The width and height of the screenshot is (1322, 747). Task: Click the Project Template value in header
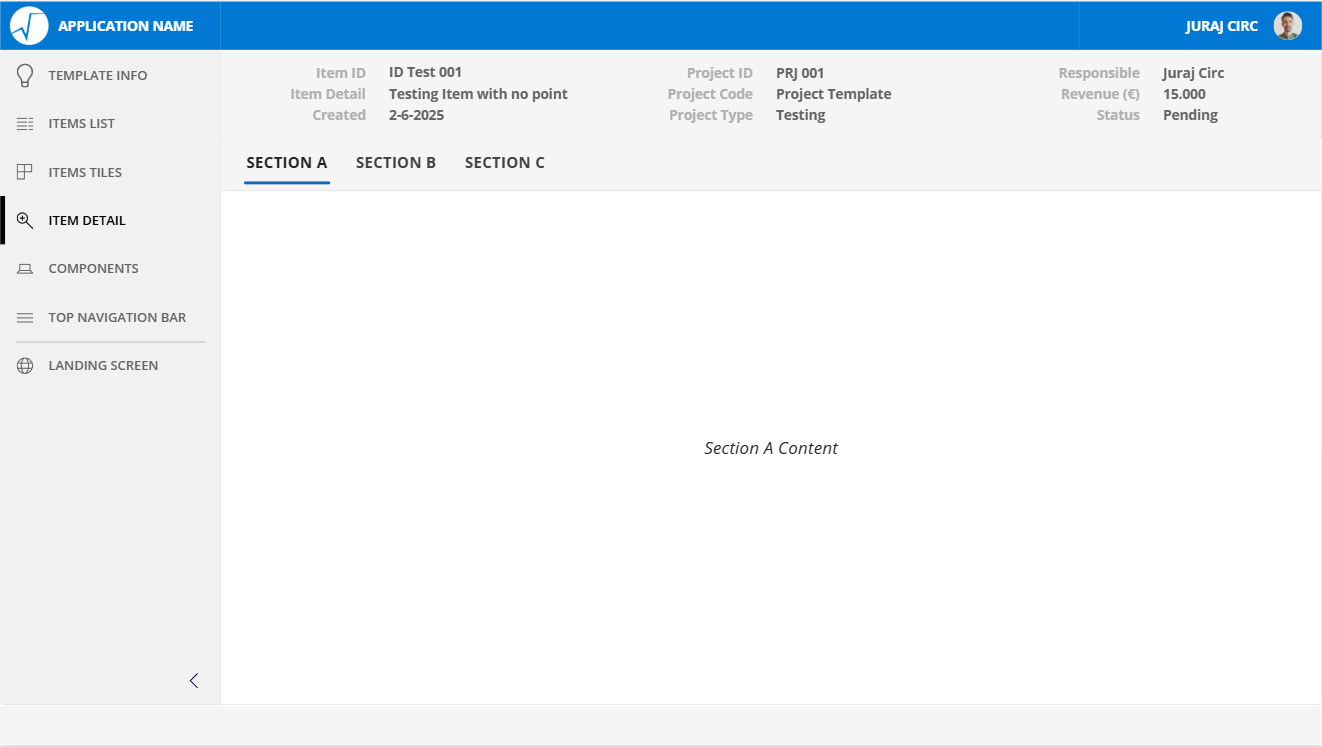pos(833,94)
